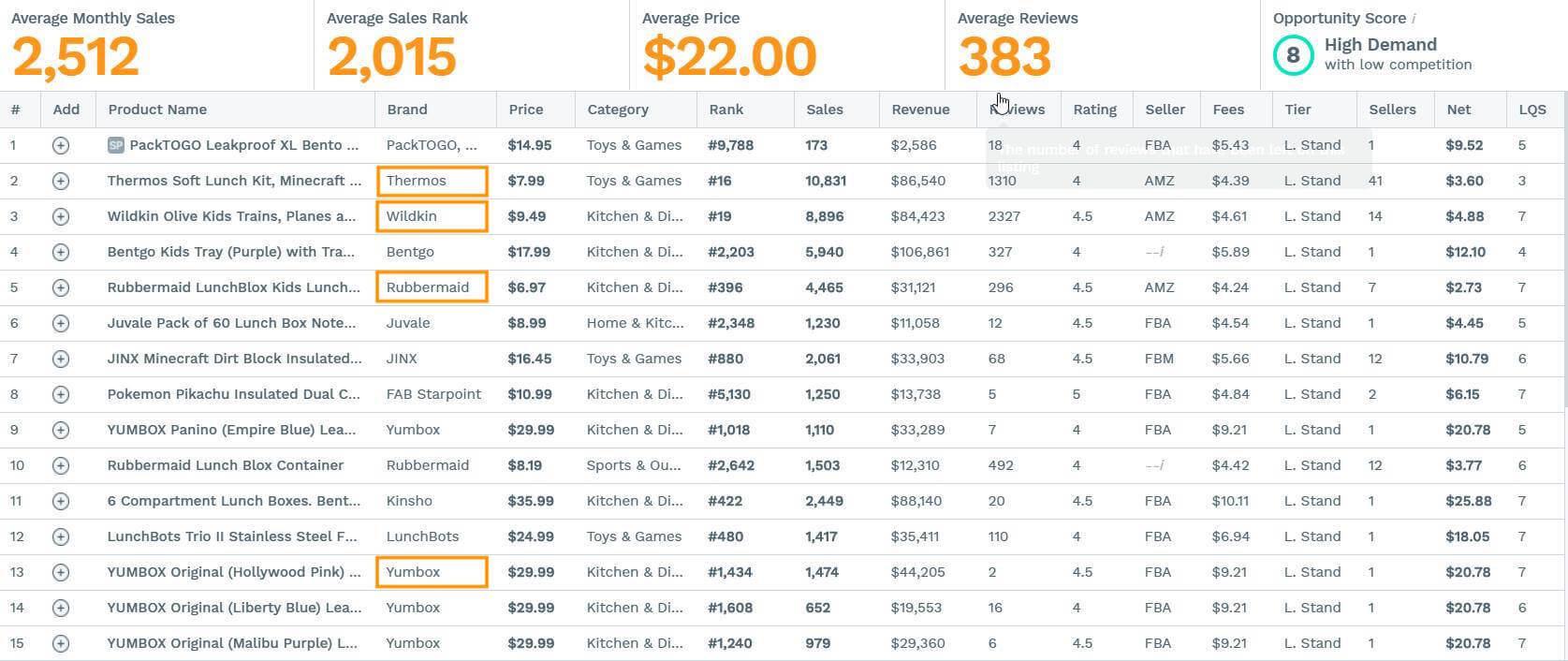Click the add icon for Rubbermaid Lunch Blox Container
The image size is (1568, 661).
tap(61, 465)
